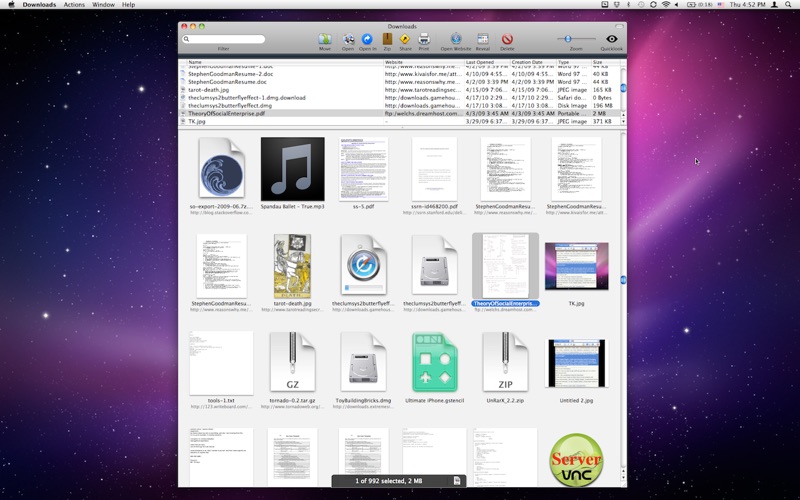The image size is (800, 500).
Task: Select the UnRarX_2.2.zip file icon
Action: (x=505, y=362)
